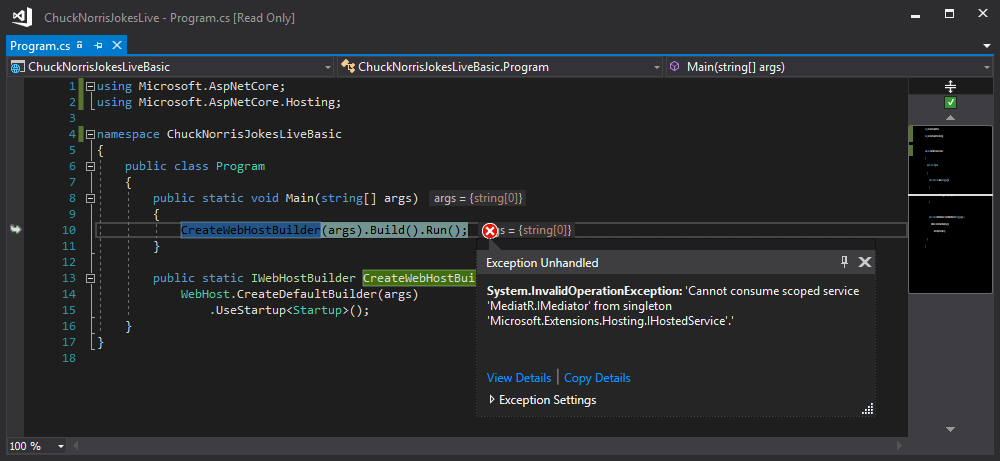Expand the Exception Settings section

coord(491,400)
